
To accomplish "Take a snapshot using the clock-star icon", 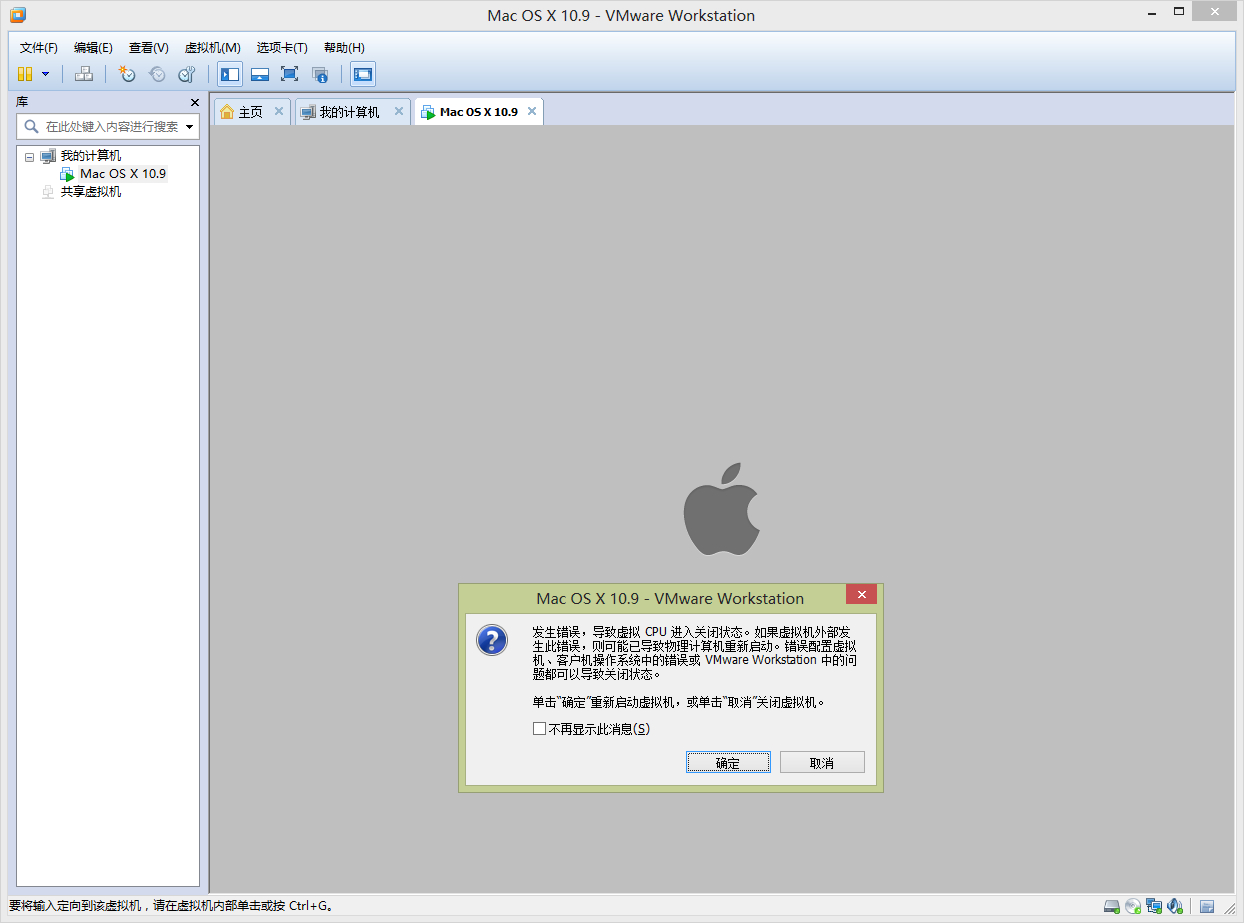I will 127,74.
